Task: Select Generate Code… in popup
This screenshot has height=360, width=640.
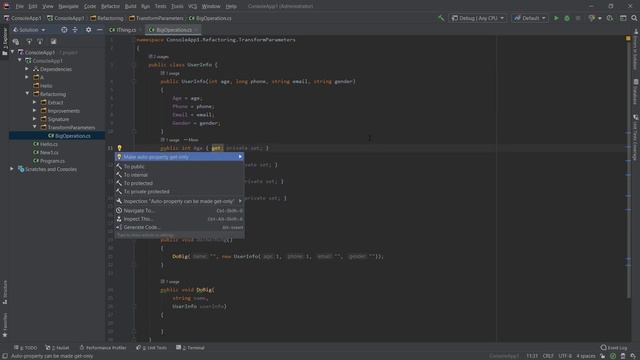Action: pos(180,227)
